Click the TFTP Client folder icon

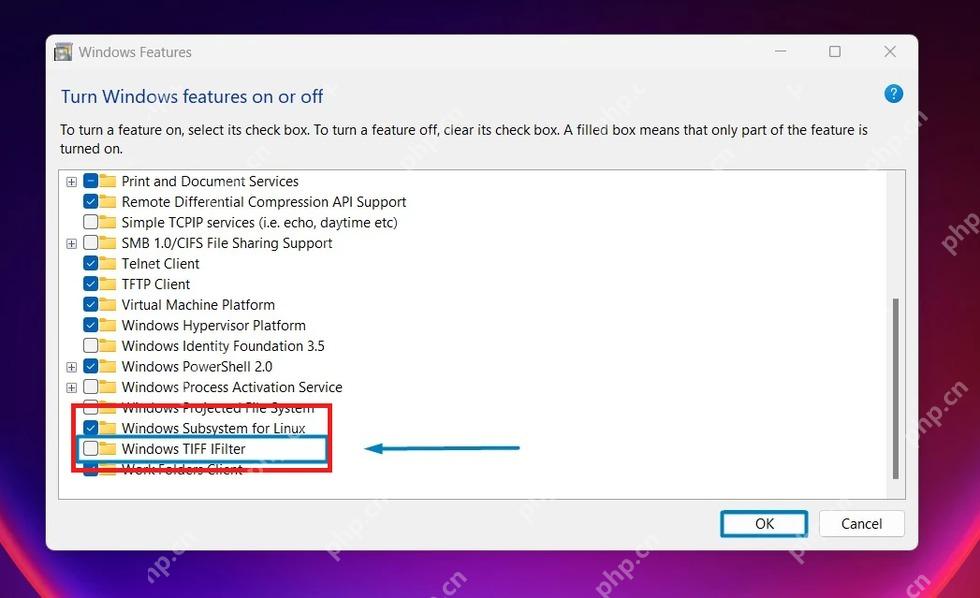108,284
